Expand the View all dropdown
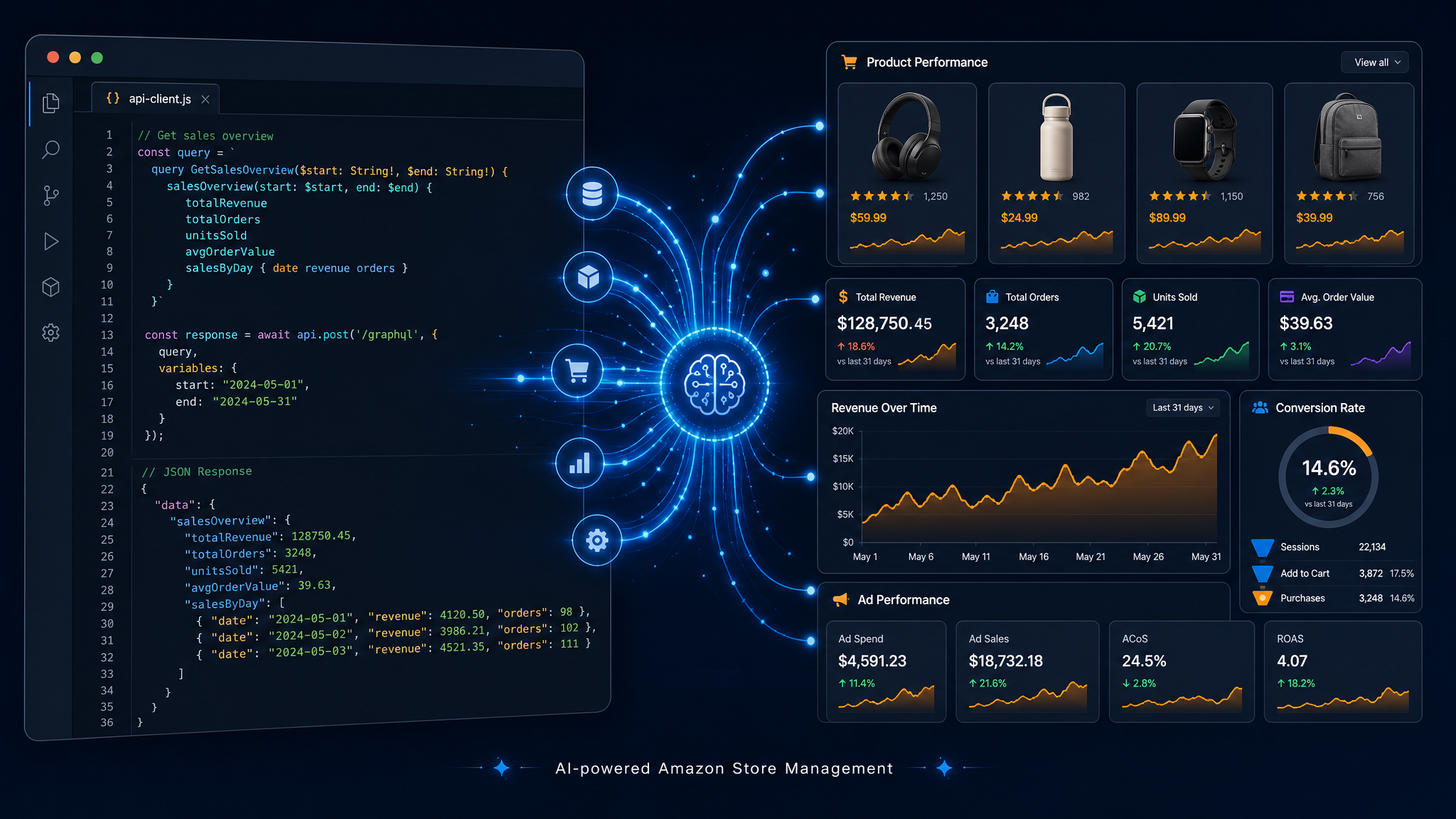 coord(1375,63)
